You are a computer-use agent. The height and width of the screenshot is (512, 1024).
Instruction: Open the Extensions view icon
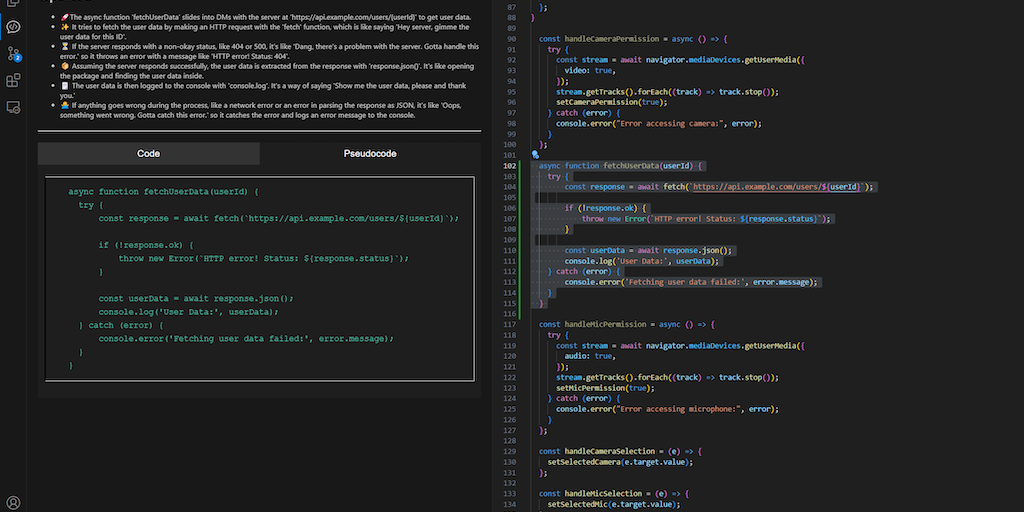point(14,80)
